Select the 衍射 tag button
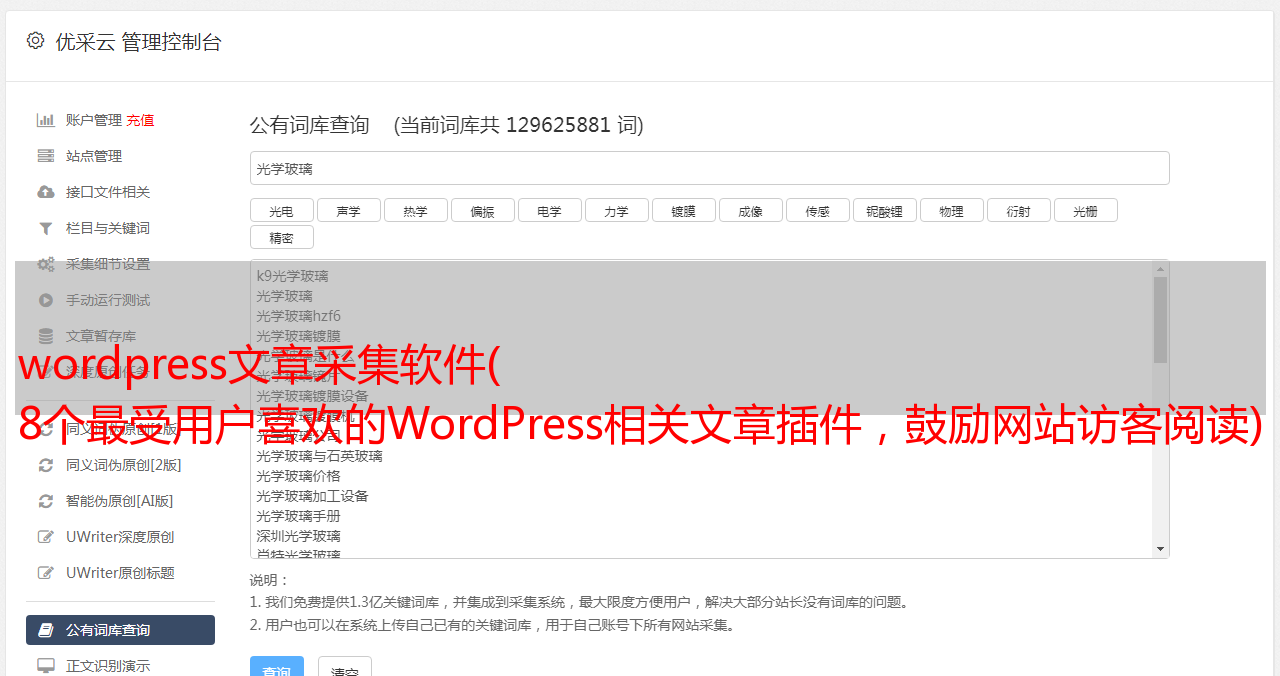 coord(1018,210)
